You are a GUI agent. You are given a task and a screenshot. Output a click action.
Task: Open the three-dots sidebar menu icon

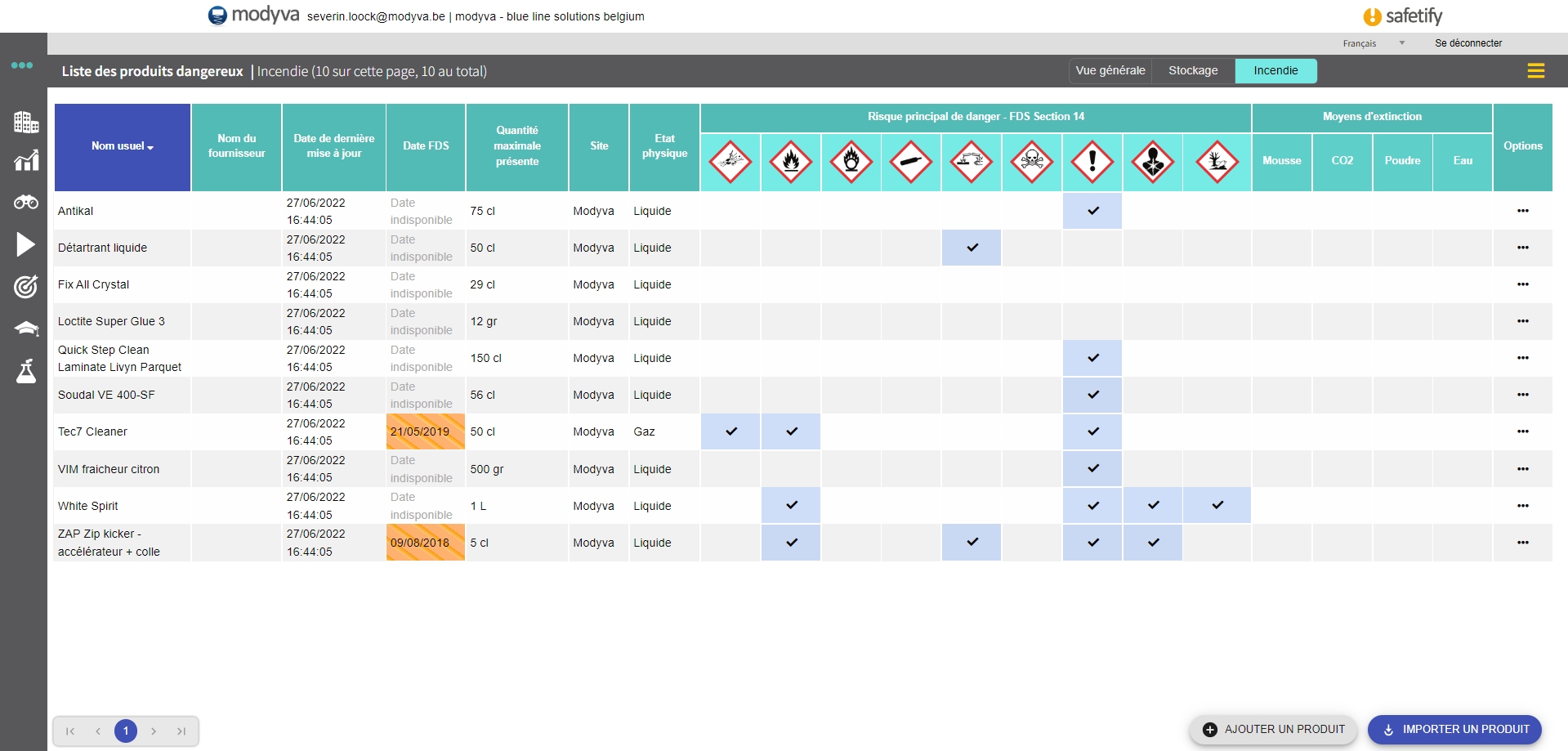point(22,65)
